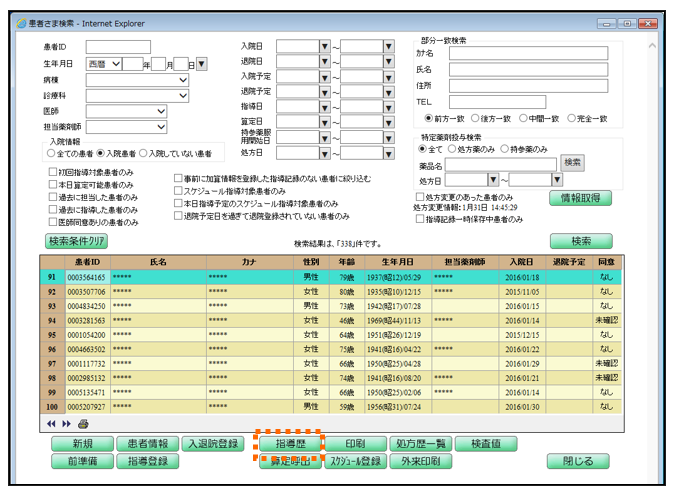This screenshot has width=679, height=495.
Task: Click the printer icon below the results table
Action: pos(82,424)
